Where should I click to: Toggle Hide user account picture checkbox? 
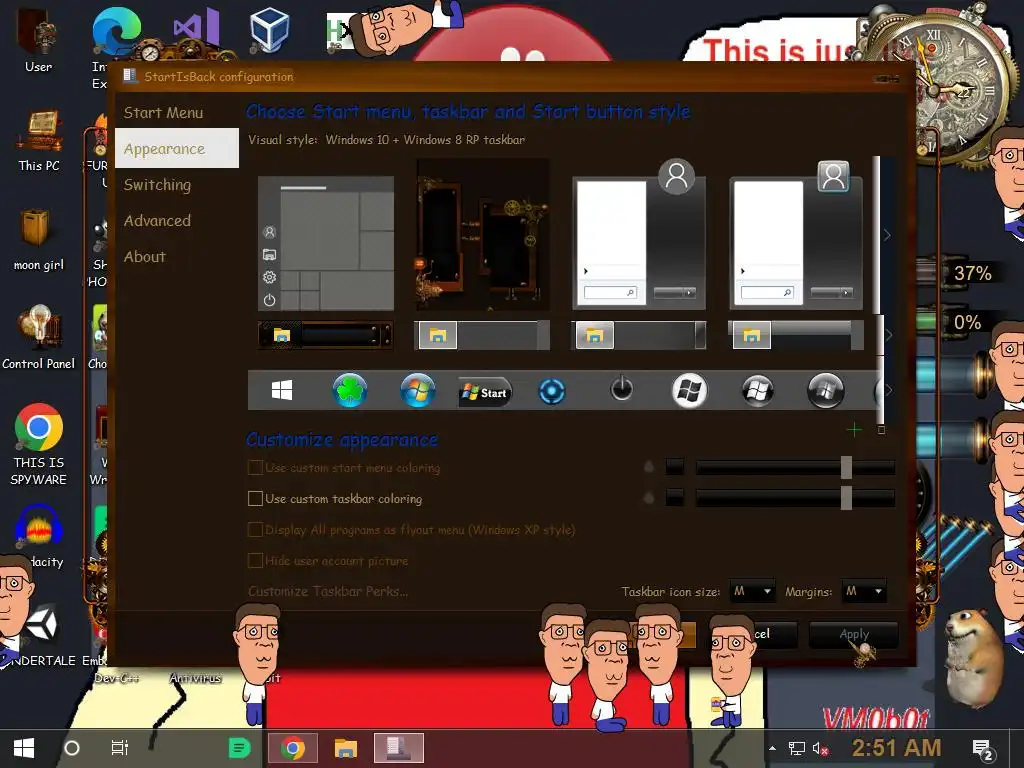[255, 561]
